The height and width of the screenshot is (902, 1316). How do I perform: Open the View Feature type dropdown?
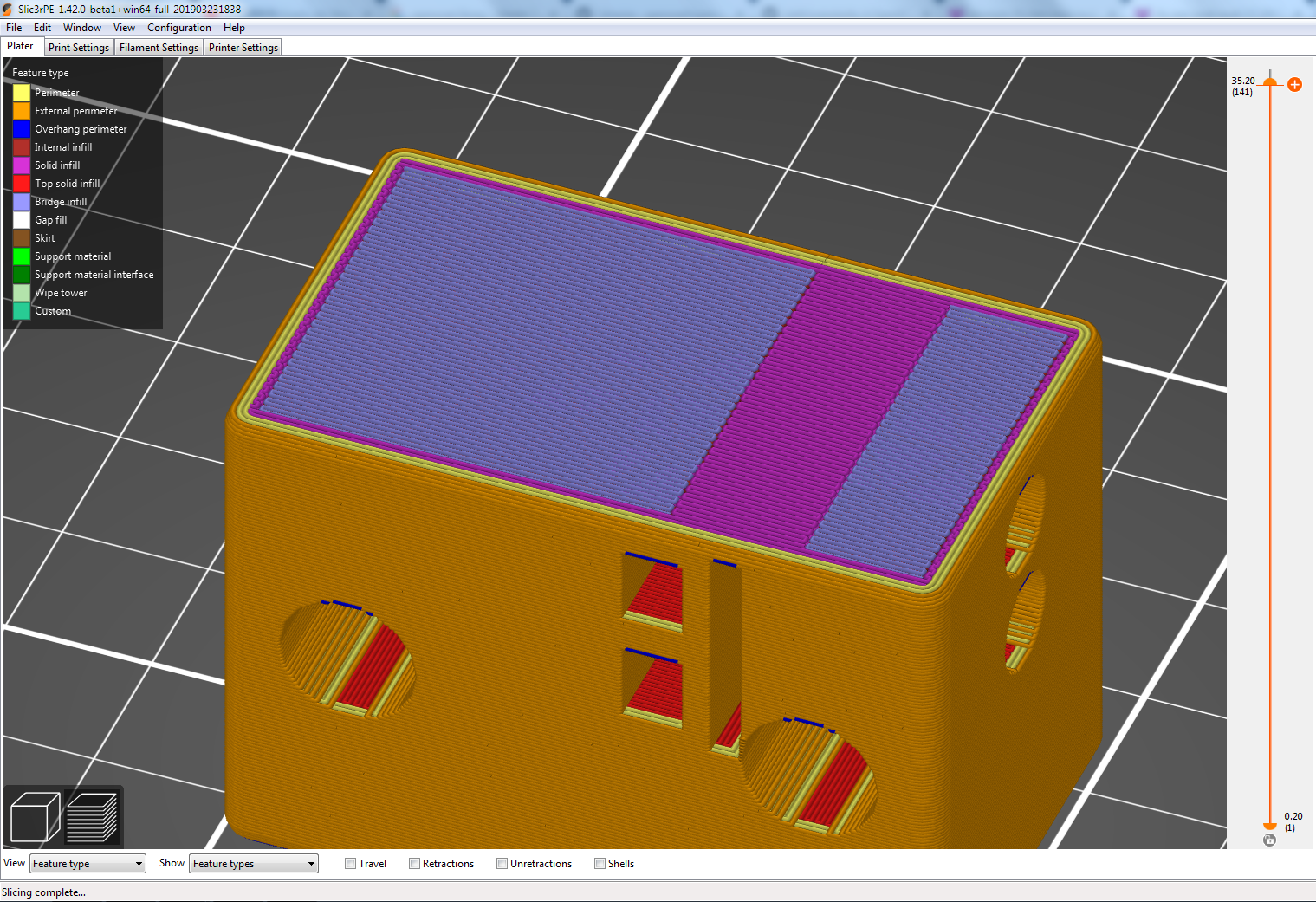[x=87, y=863]
